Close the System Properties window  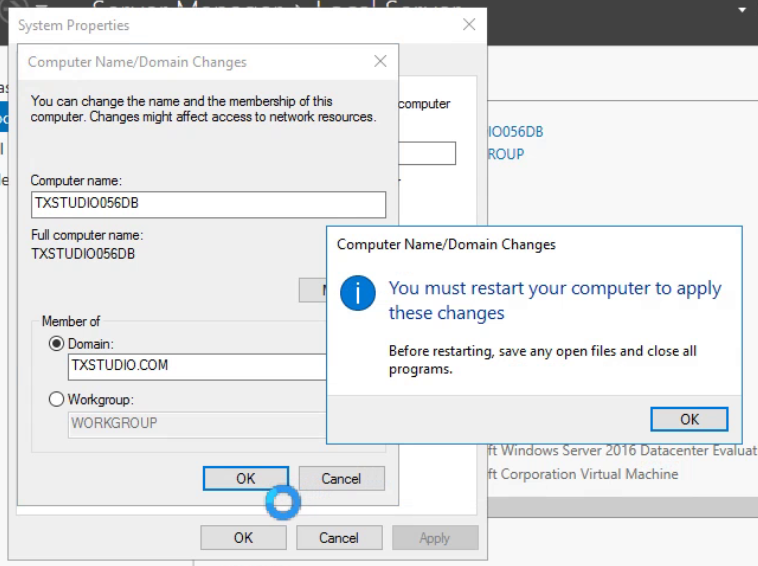click(x=469, y=25)
